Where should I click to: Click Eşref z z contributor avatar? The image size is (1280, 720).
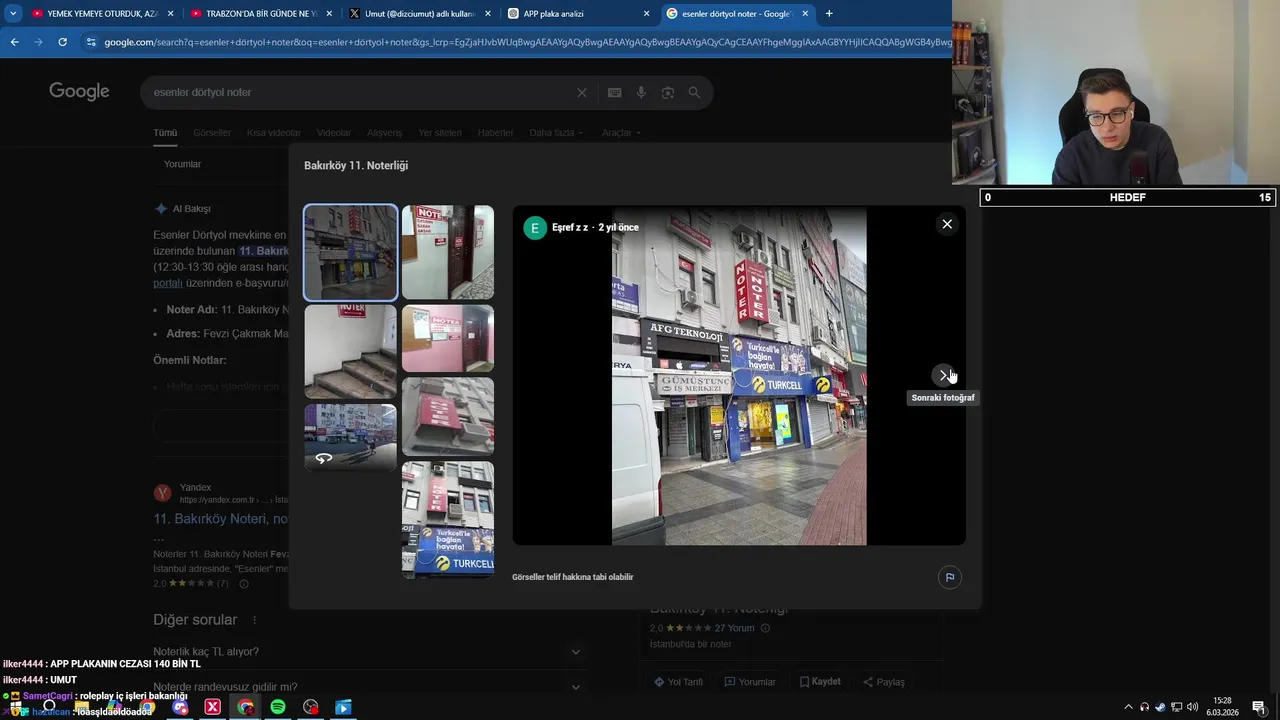tap(535, 228)
